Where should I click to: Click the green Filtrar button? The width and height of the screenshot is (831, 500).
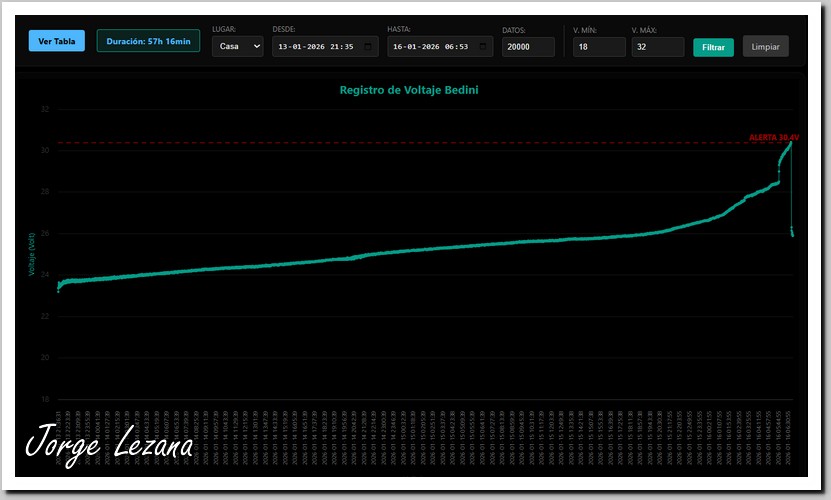pyautogui.click(x=713, y=47)
